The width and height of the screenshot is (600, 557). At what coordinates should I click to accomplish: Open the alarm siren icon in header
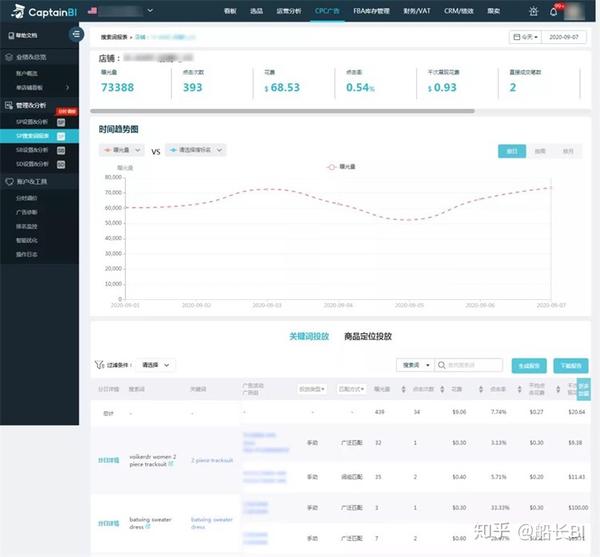[533, 11]
